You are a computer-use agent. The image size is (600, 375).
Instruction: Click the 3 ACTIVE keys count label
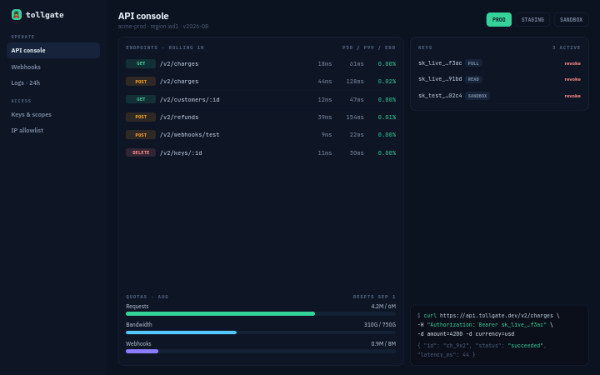pyautogui.click(x=566, y=48)
